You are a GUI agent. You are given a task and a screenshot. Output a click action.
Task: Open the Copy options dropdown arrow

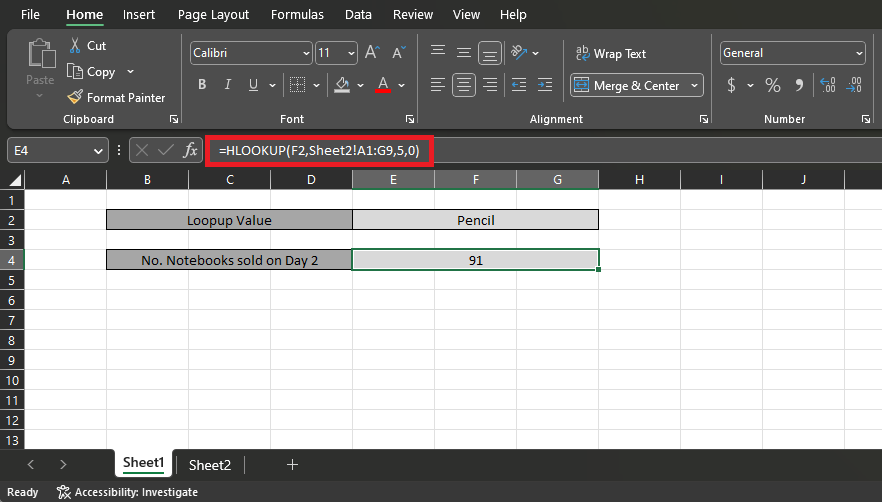pyautogui.click(x=130, y=71)
